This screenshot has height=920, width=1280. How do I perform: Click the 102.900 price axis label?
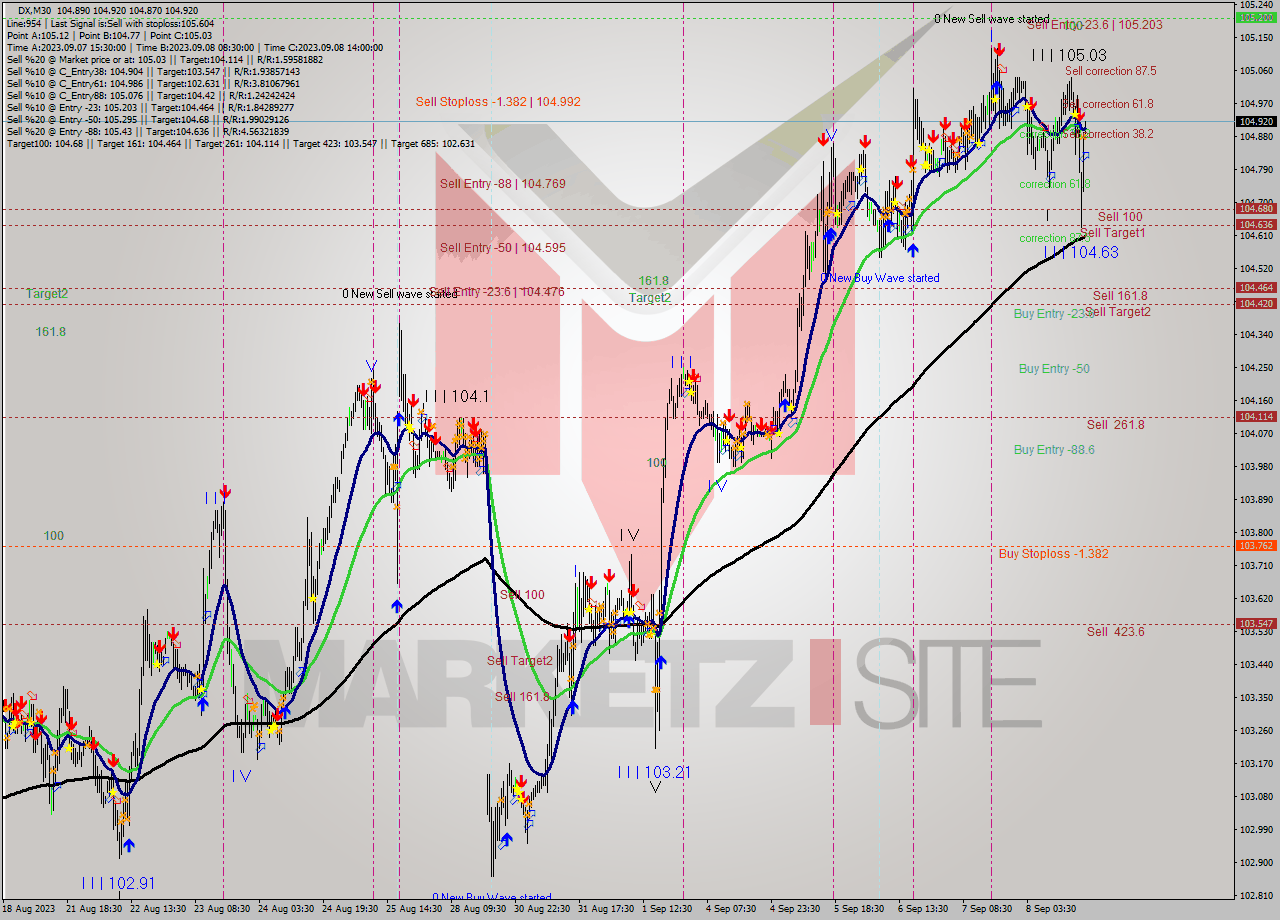(1255, 862)
